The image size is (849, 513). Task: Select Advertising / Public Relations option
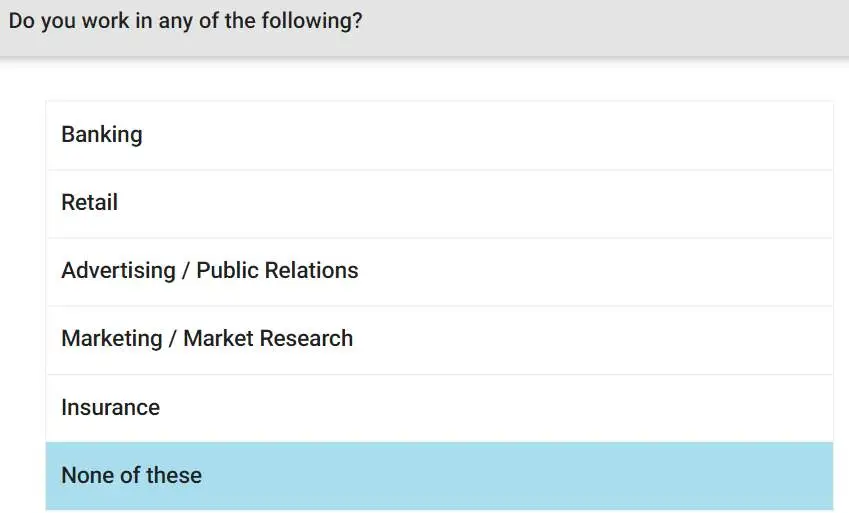[439, 272]
